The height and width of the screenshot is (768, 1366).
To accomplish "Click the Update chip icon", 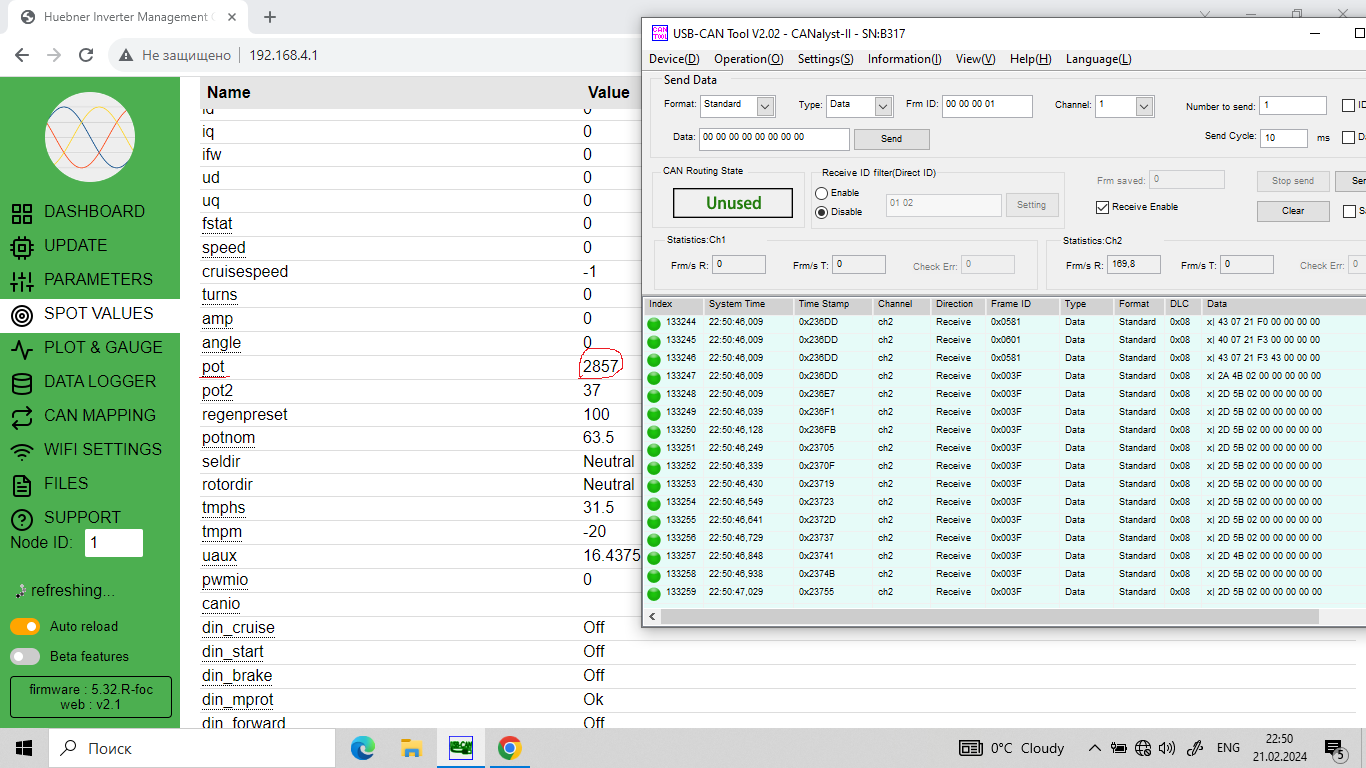I will [x=22, y=246].
